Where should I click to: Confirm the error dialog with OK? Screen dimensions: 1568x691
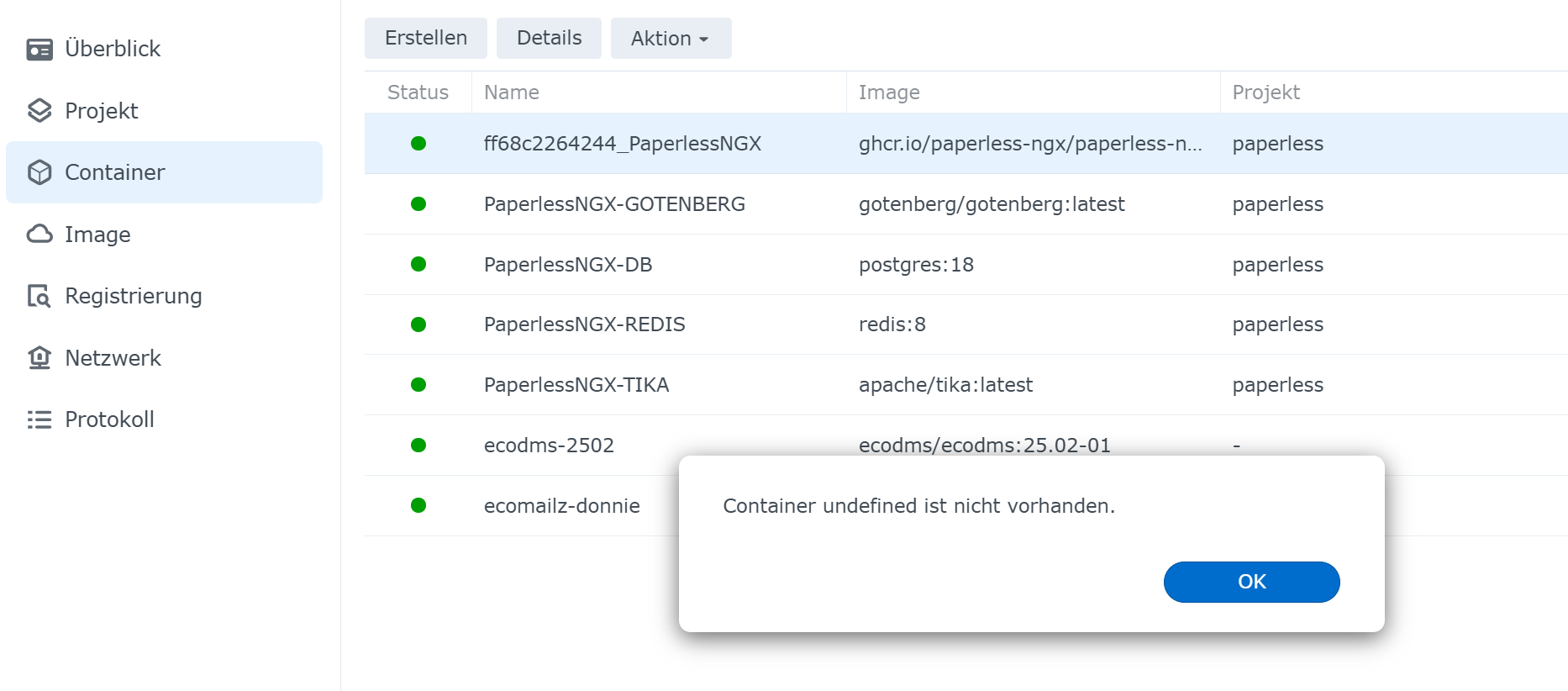click(1250, 582)
